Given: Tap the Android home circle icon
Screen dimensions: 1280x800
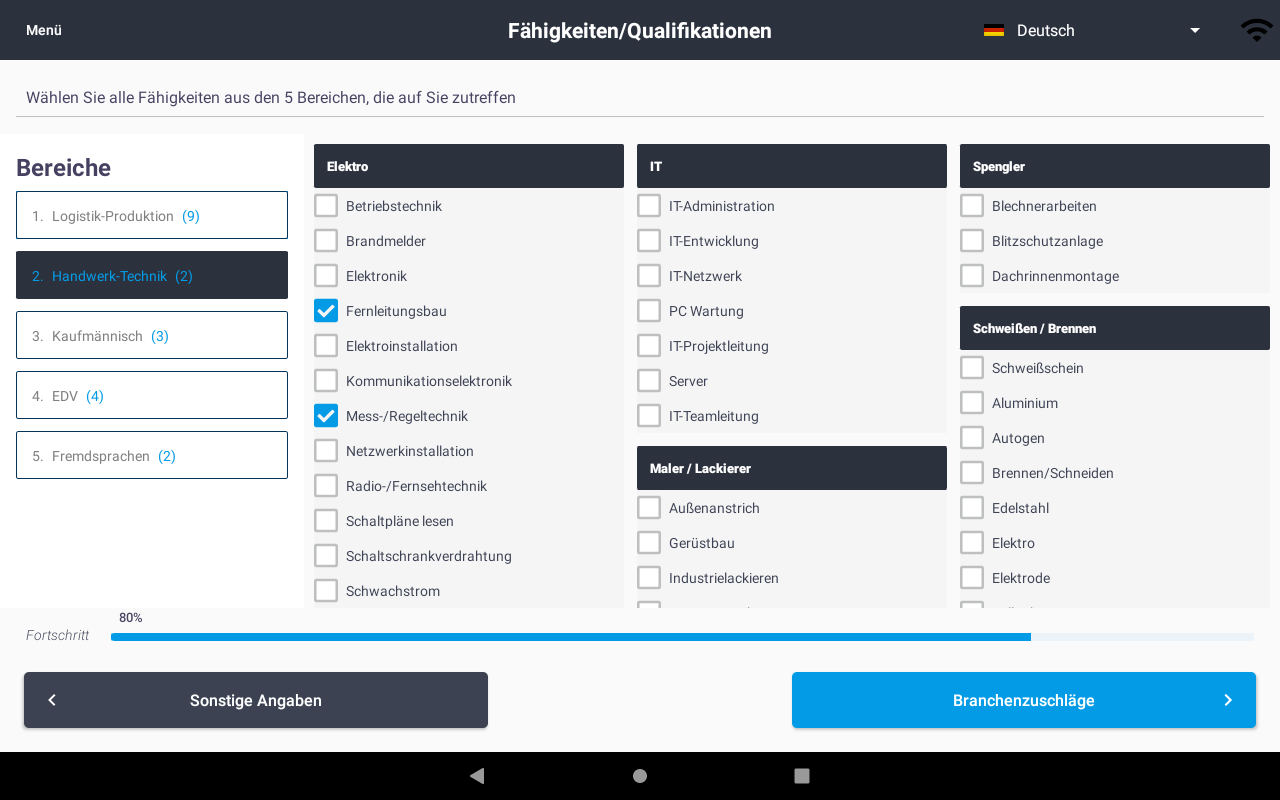Looking at the screenshot, I should (640, 775).
